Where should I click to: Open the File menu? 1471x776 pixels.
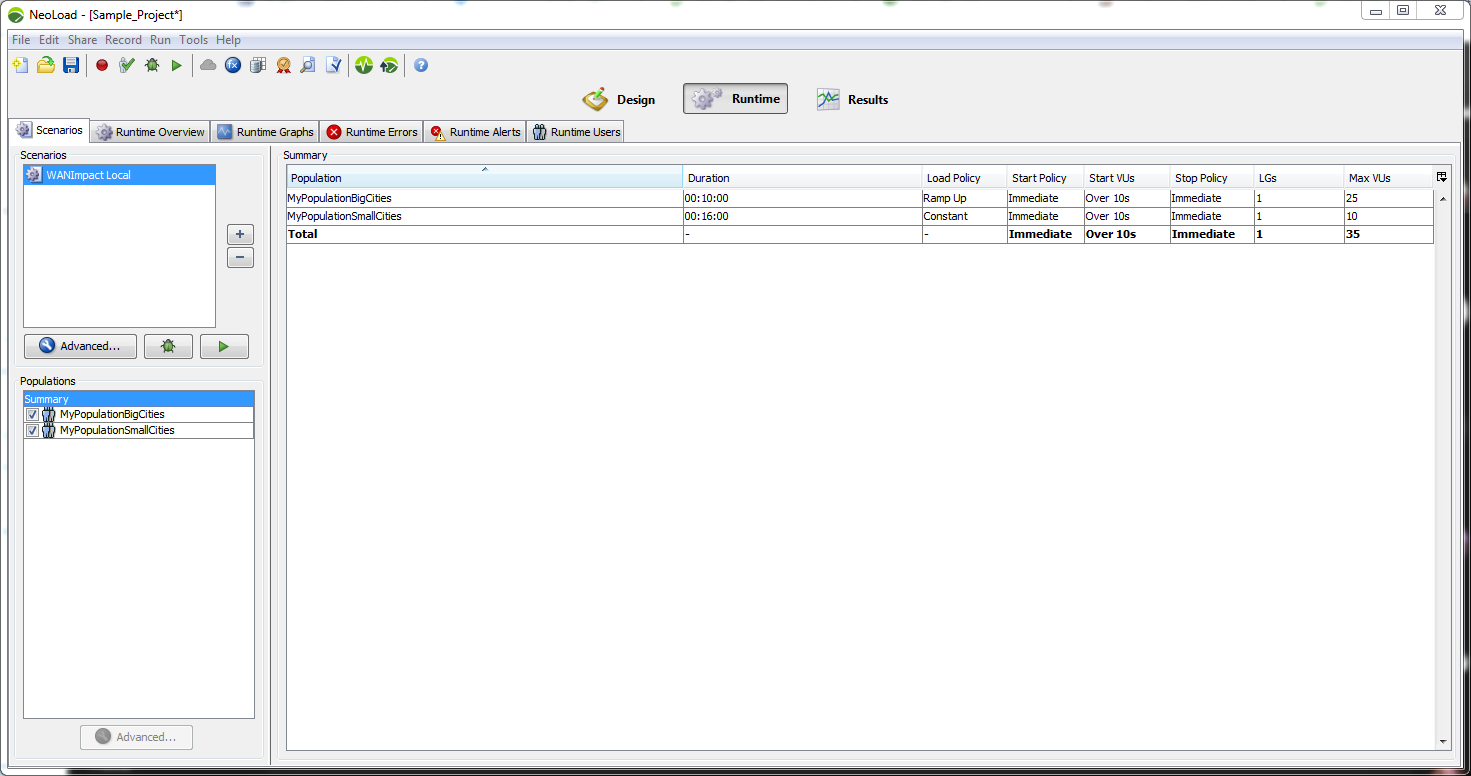[x=21, y=40]
